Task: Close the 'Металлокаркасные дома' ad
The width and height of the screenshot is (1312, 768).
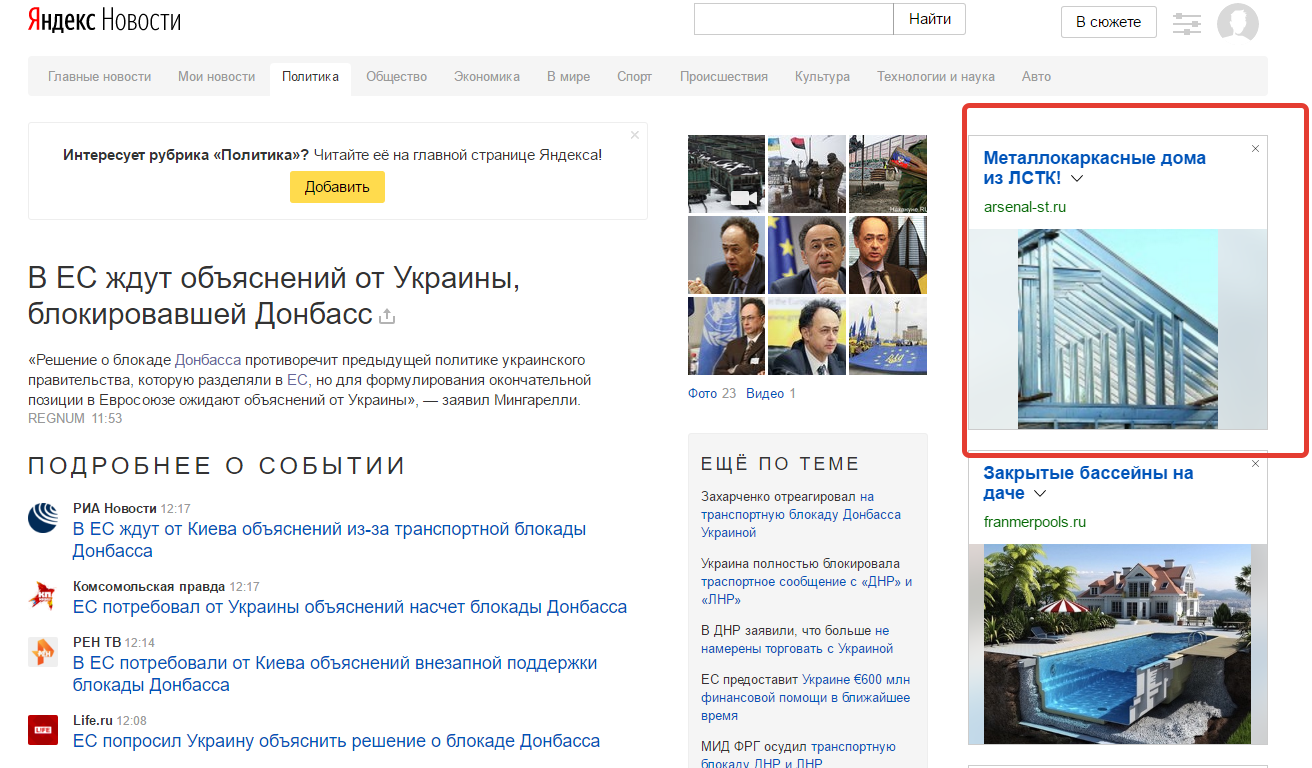Action: pos(1256,149)
